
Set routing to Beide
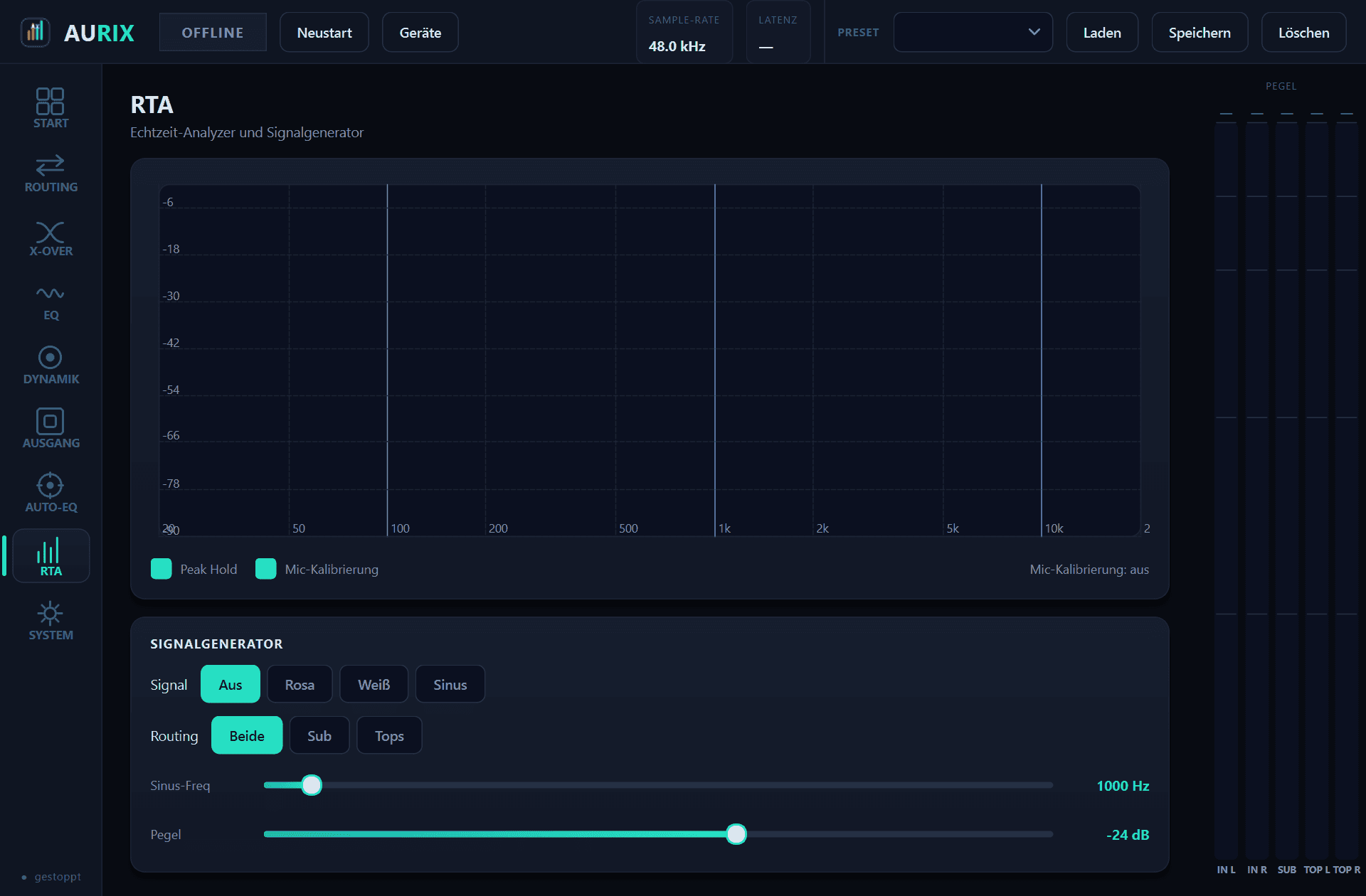click(x=247, y=735)
